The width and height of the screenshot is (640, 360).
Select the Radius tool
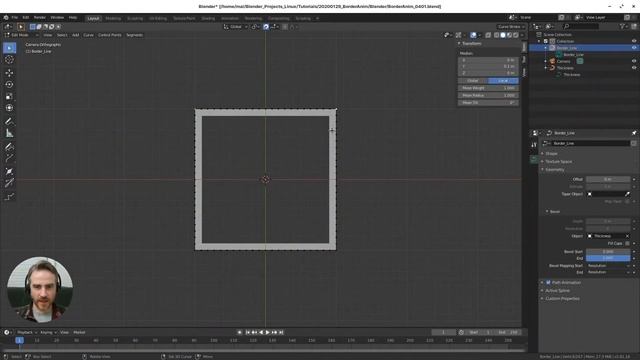click(9, 172)
